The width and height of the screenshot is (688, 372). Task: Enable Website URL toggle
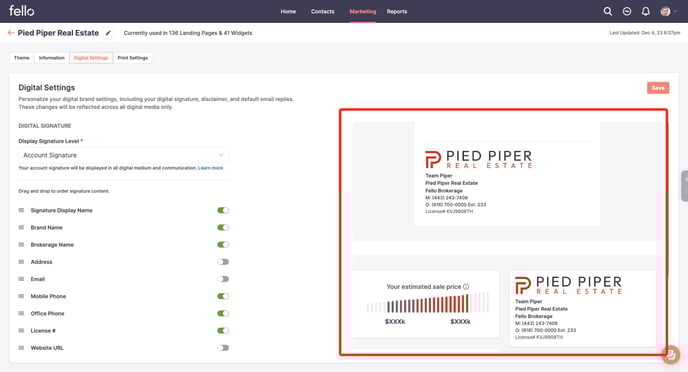(x=223, y=348)
